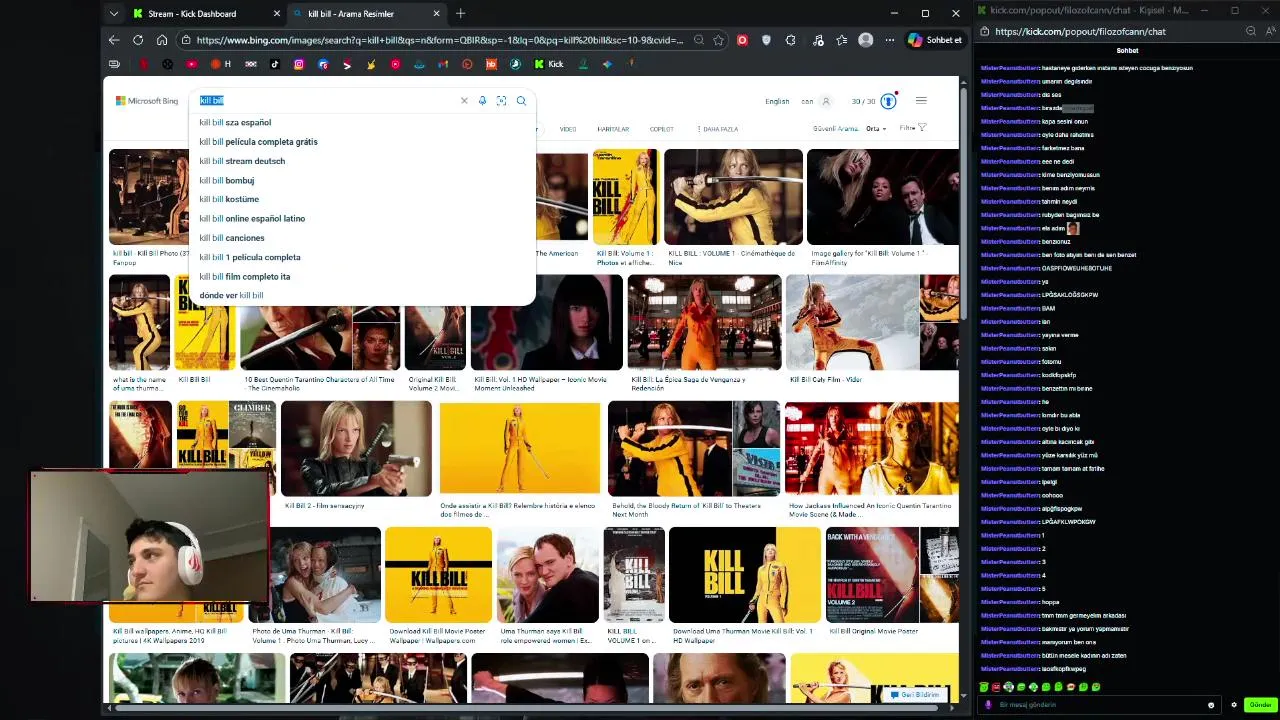Open browser settings and more menu
1280x720 pixels.
pyautogui.click(x=889, y=40)
